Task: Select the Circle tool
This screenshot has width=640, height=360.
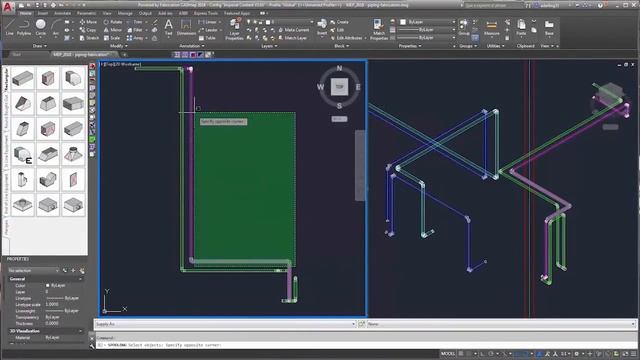Action: tap(40, 28)
